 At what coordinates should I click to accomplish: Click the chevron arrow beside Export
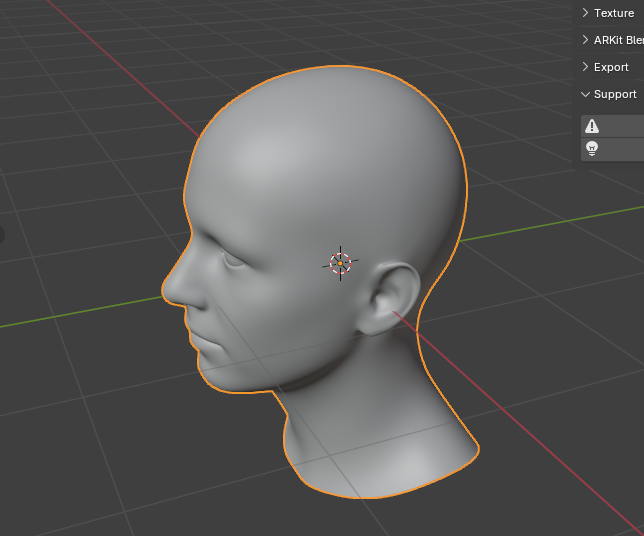click(x=585, y=67)
